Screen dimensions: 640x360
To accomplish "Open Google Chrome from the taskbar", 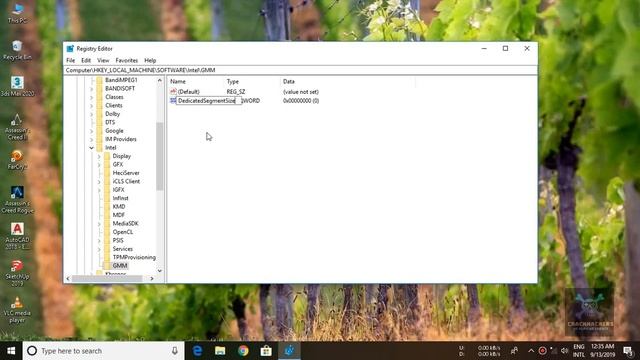I will 243,351.
